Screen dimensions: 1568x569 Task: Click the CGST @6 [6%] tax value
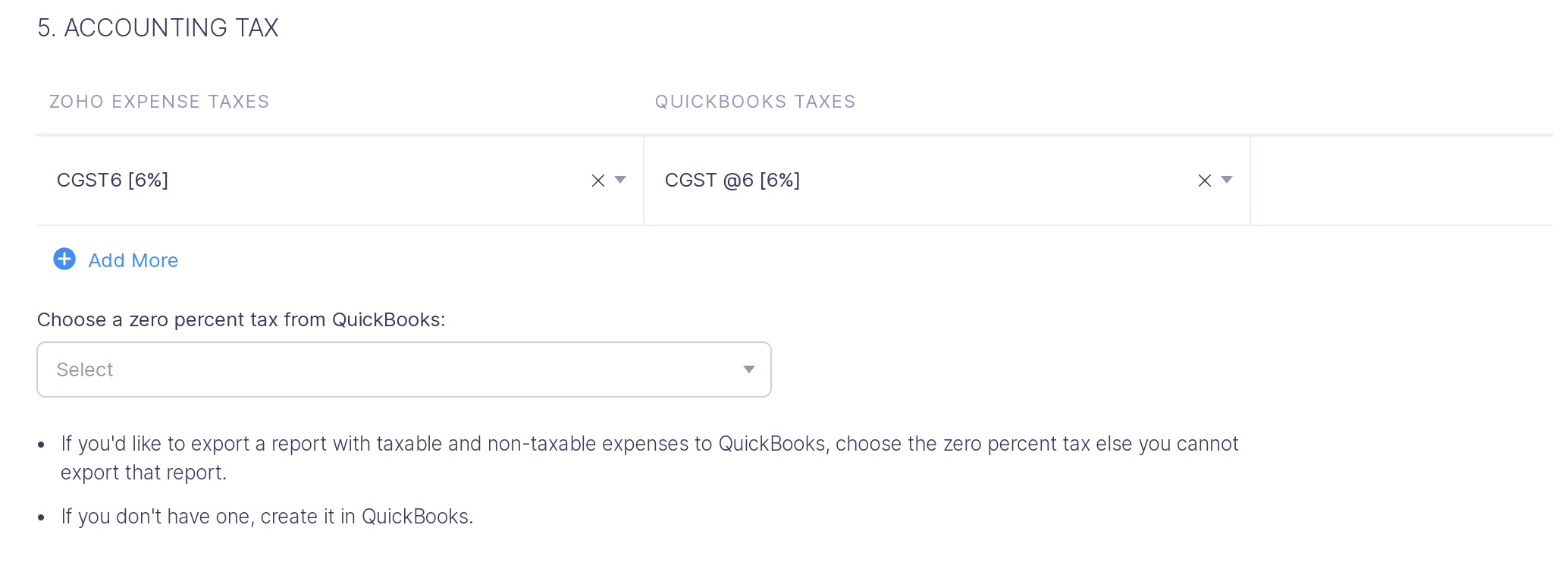click(732, 181)
